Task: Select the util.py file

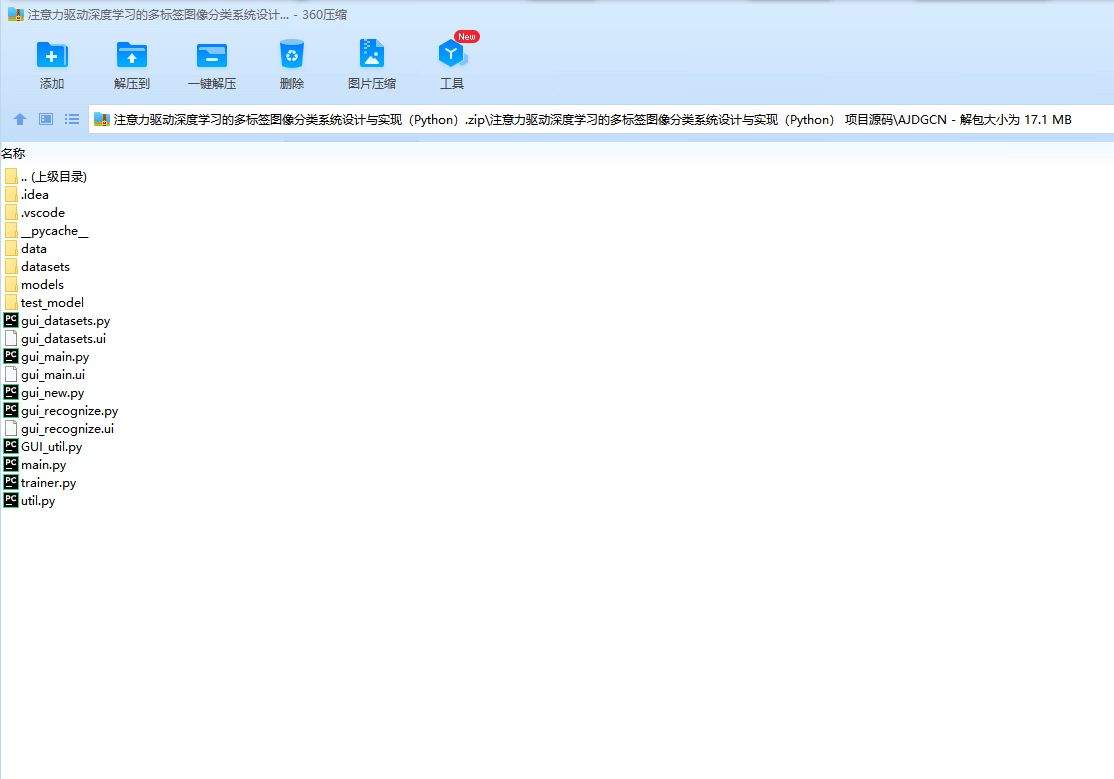Action: (x=30, y=500)
